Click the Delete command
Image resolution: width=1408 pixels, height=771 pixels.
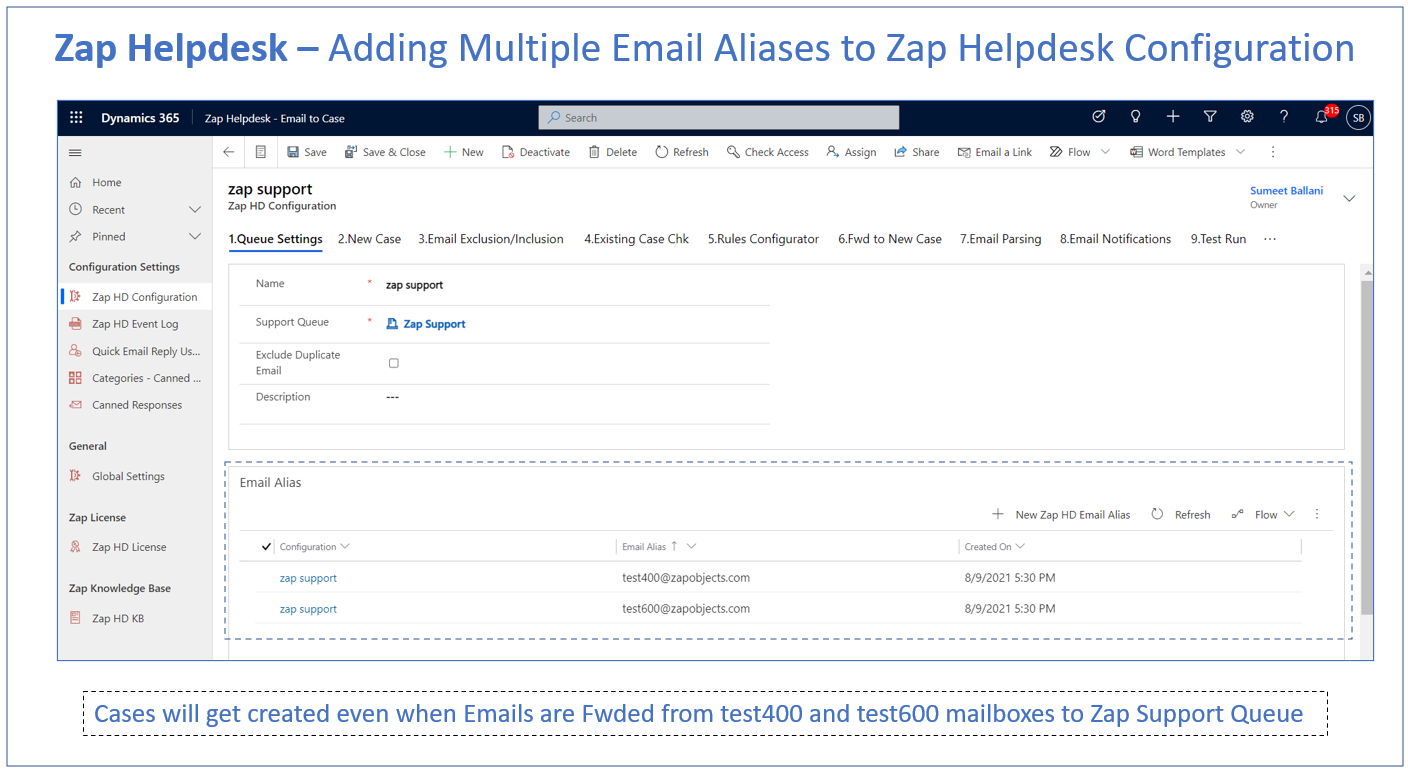click(x=613, y=152)
